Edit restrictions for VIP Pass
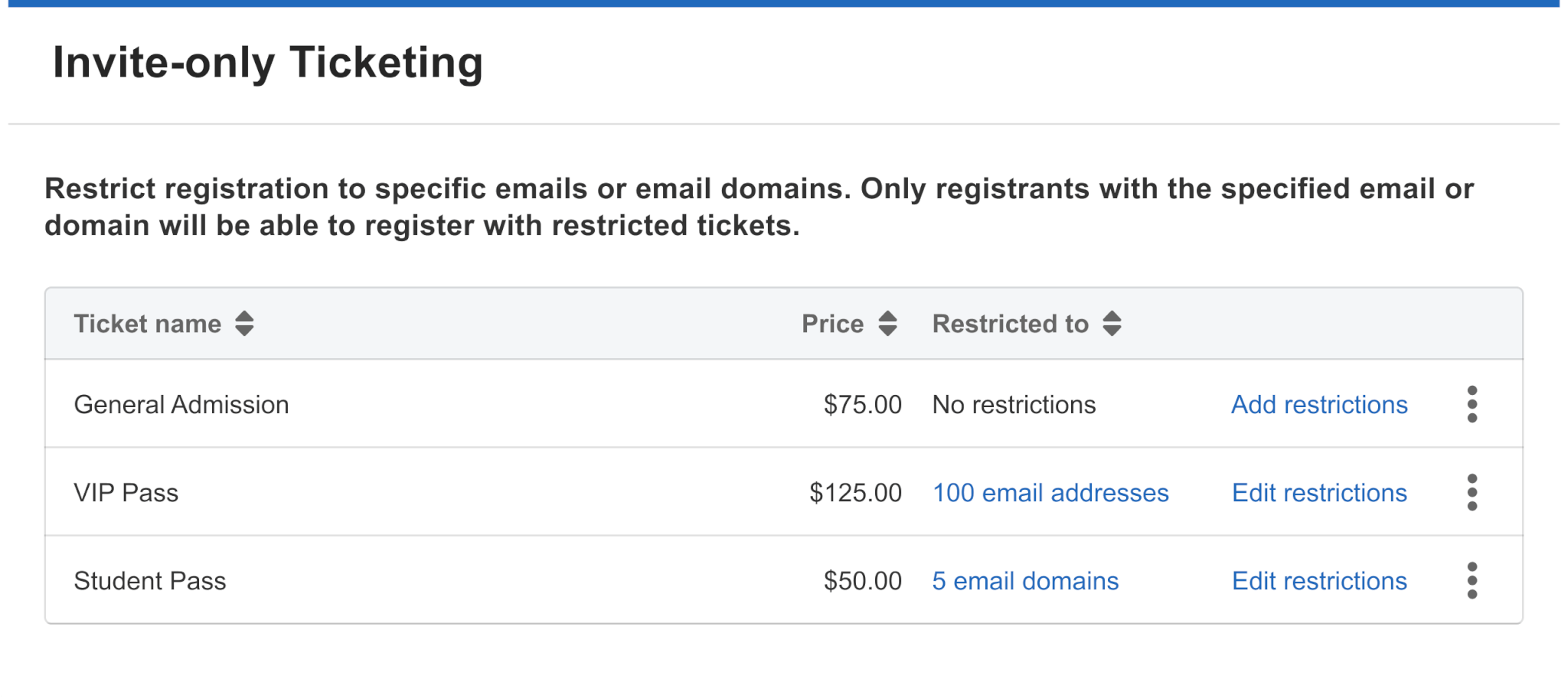The height and width of the screenshot is (698, 1568). point(1318,492)
